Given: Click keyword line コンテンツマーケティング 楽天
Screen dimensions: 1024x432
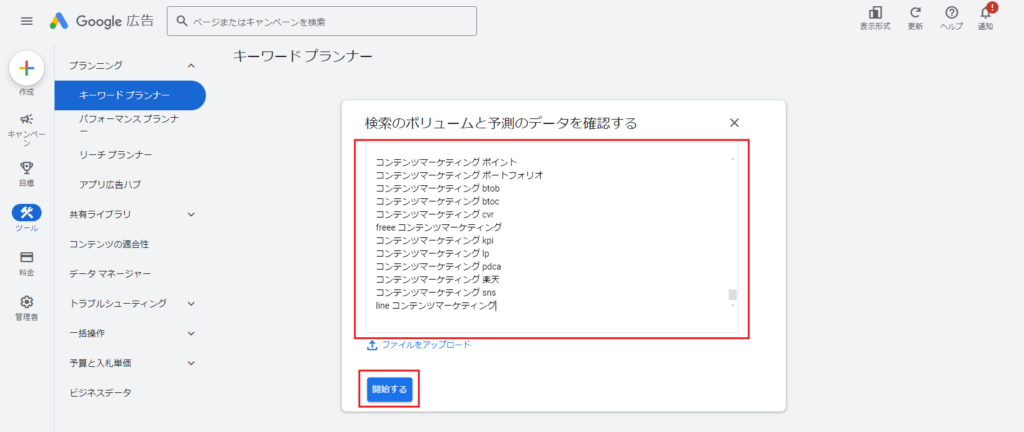Looking at the screenshot, I should (x=438, y=279).
